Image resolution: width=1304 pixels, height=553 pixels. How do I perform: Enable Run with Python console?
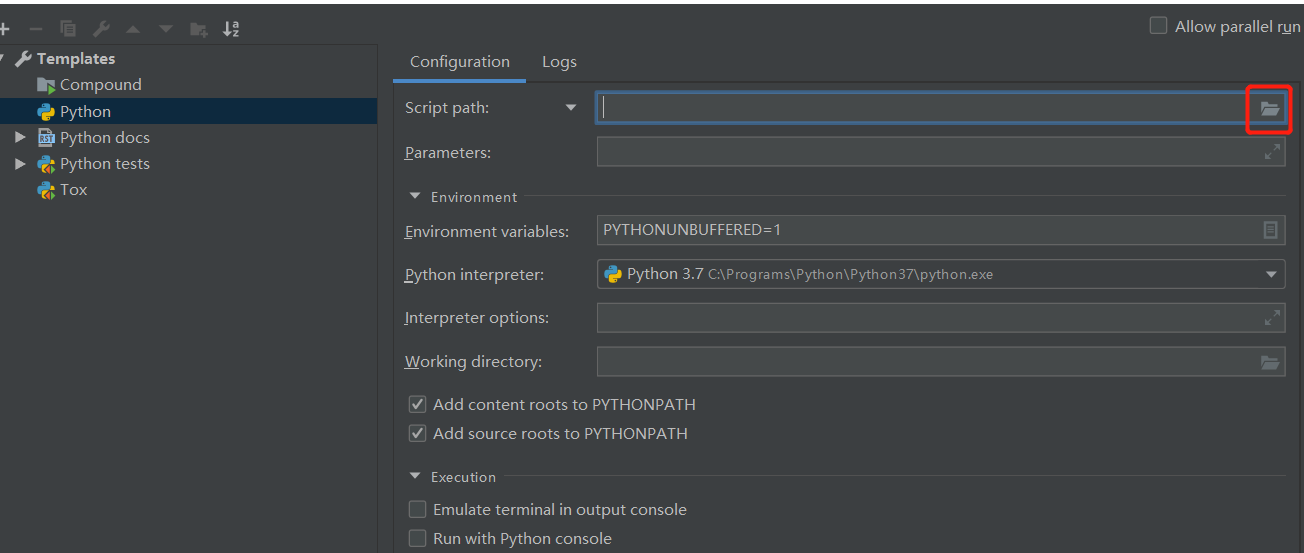418,539
